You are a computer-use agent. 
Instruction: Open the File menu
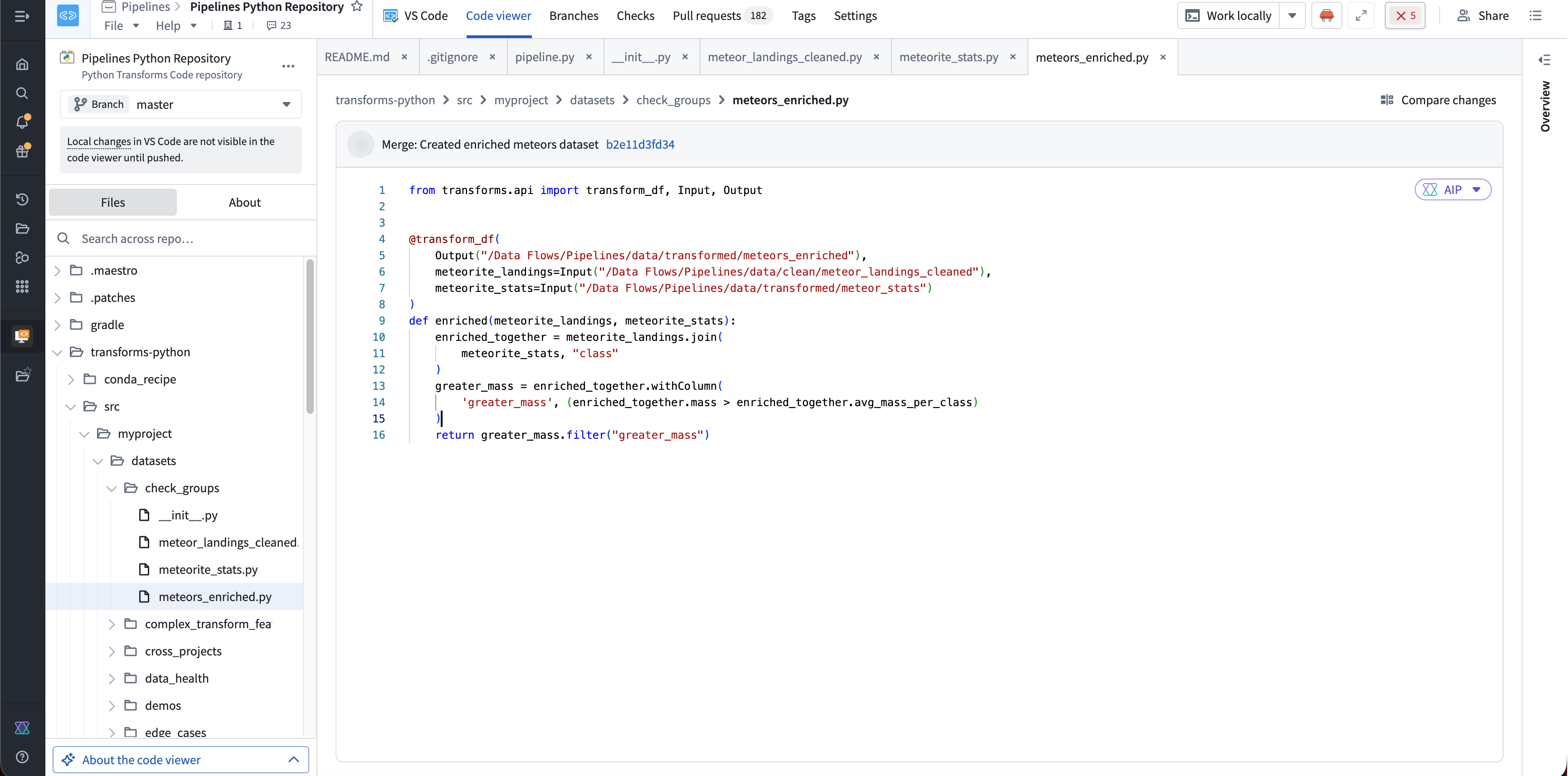point(121,25)
